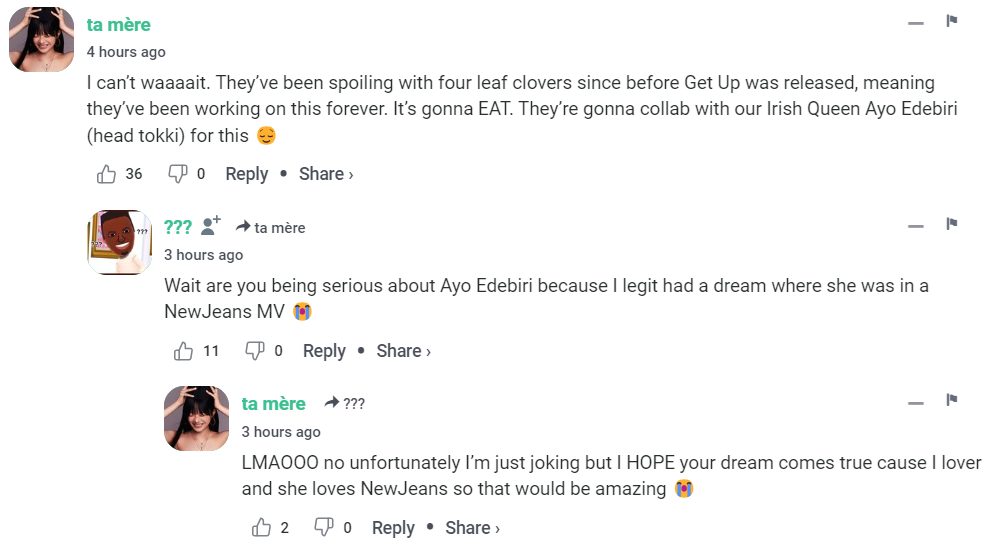Open Share options on the LMAOOO reply
Image resolution: width=994 pixels, height=547 pixels.
pos(472,528)
